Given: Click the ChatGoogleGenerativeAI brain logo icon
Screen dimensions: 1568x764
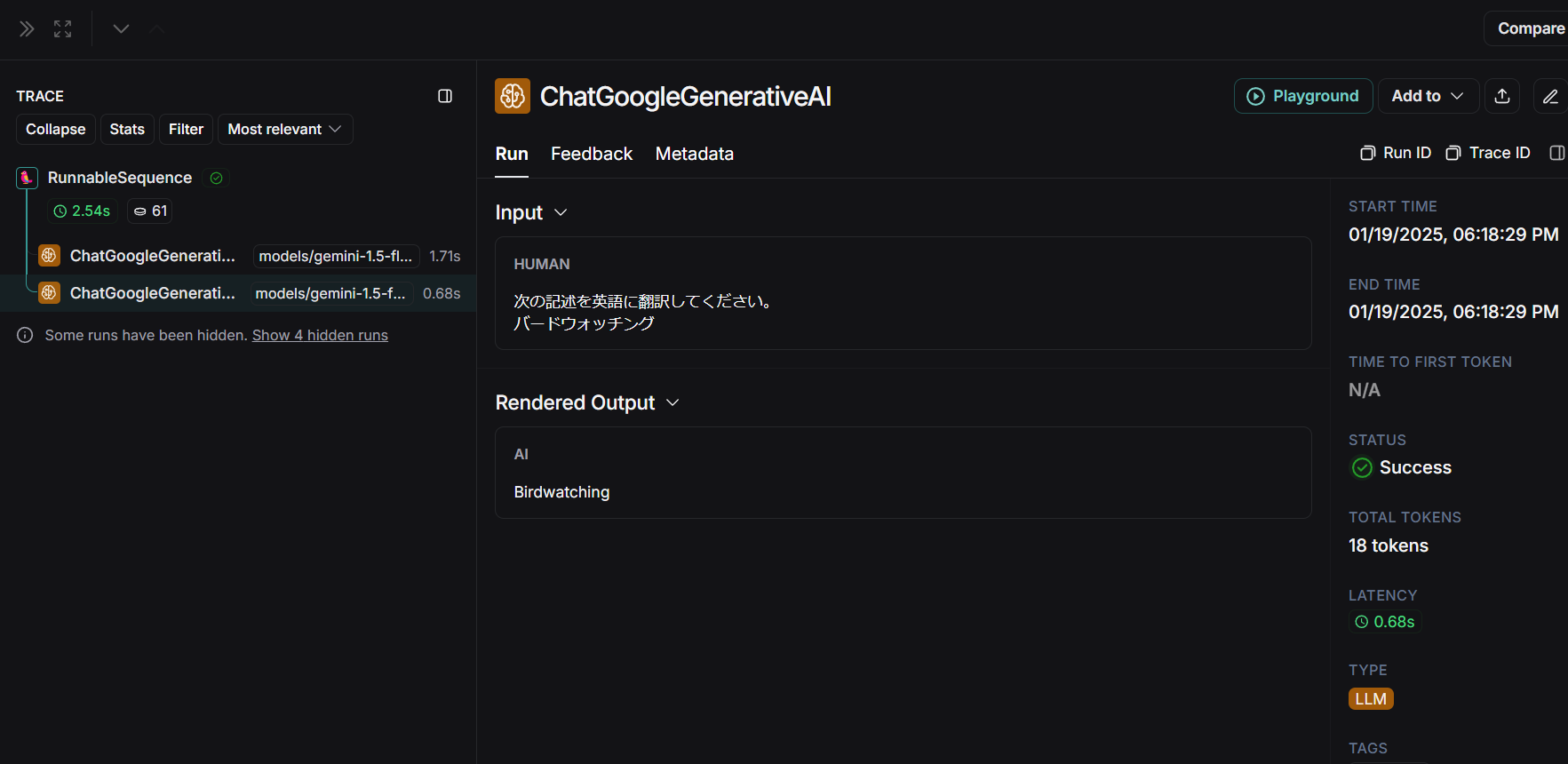Looking at the screenshot, I should (513, 96).
